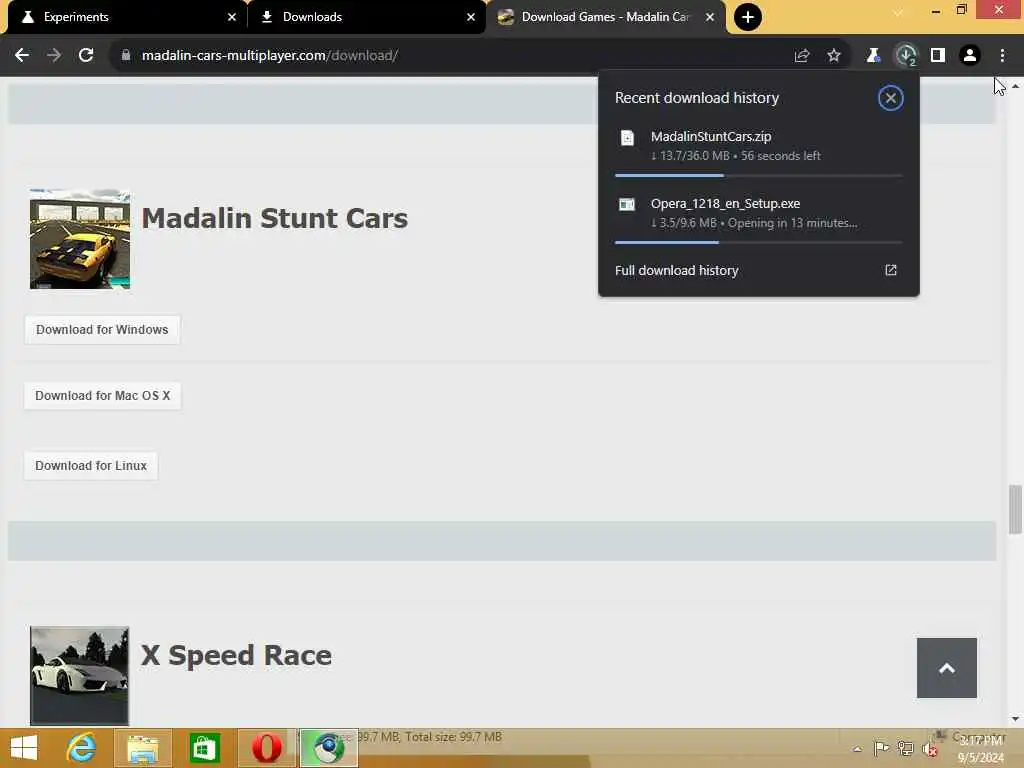Launch Internet Explorer from taskbar

click(x=82, y=748)
